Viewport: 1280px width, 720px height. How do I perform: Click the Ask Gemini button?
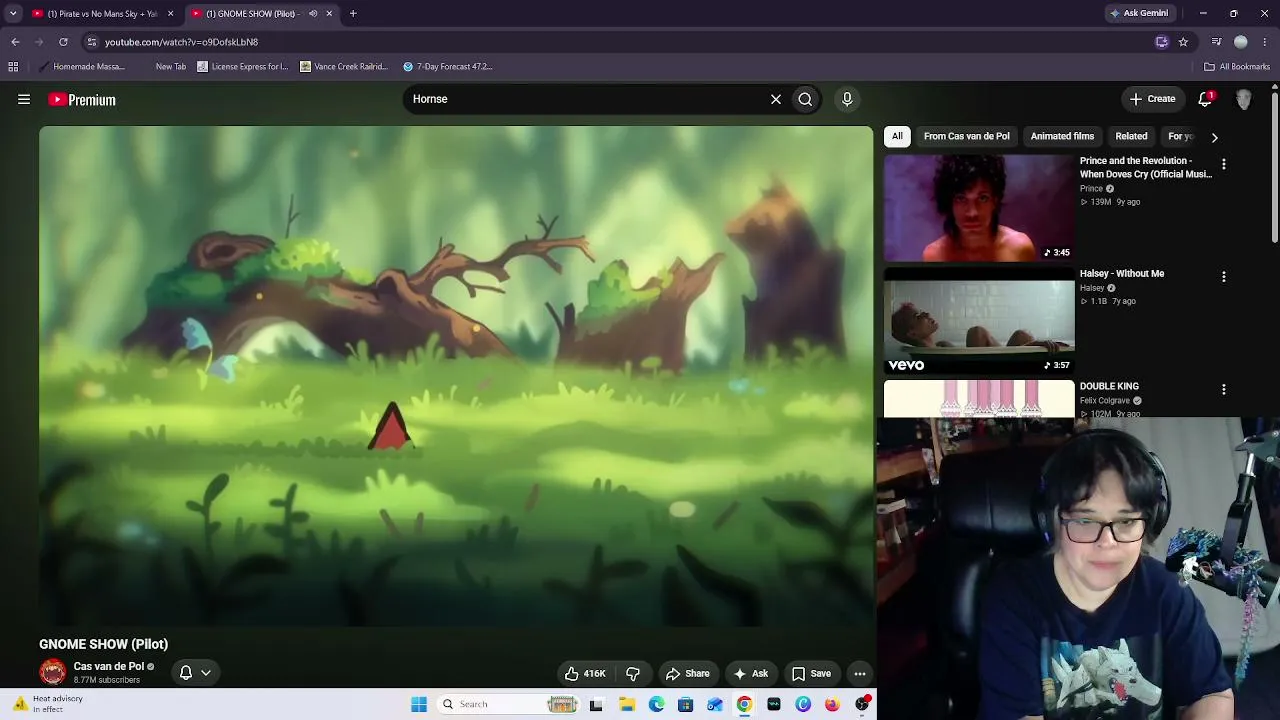pyautogui.click(x=1139, y=14)
